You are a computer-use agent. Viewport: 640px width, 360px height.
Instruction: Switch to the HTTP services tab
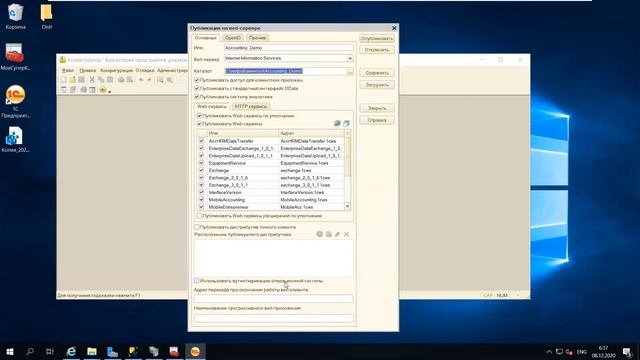(x=251, y=107)
